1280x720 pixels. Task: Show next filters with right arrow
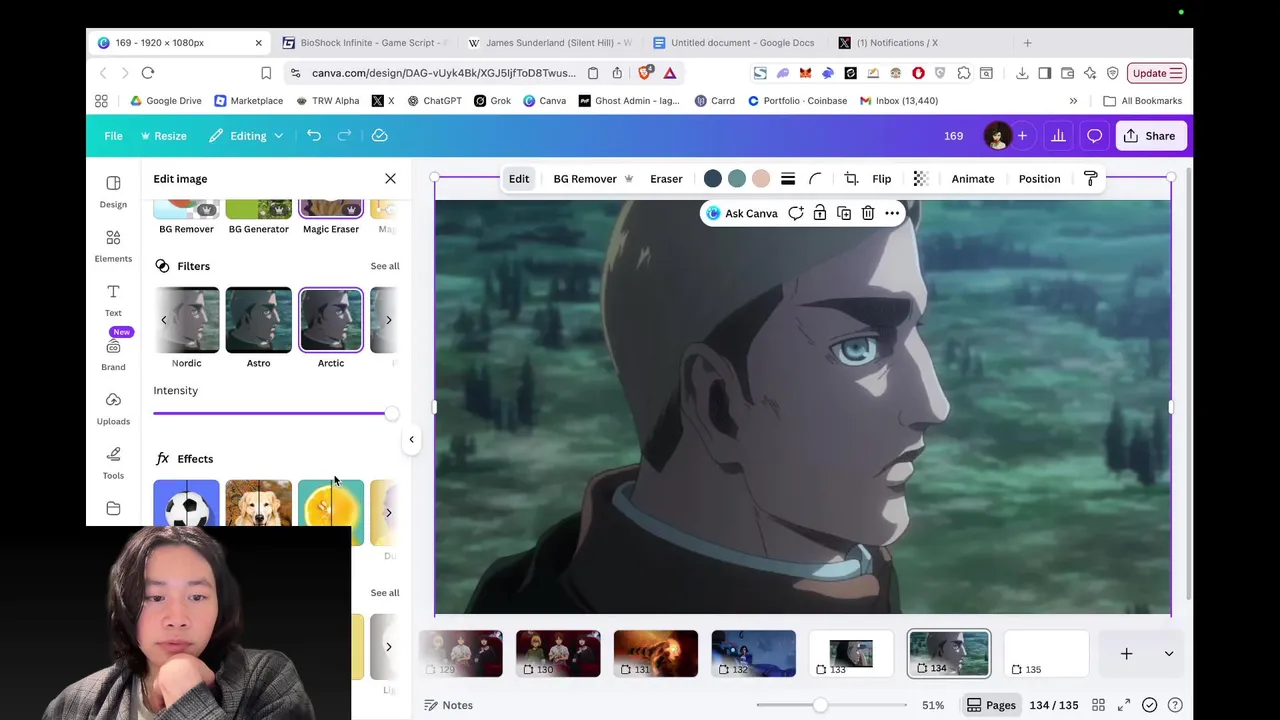click(x=388, y=320)
